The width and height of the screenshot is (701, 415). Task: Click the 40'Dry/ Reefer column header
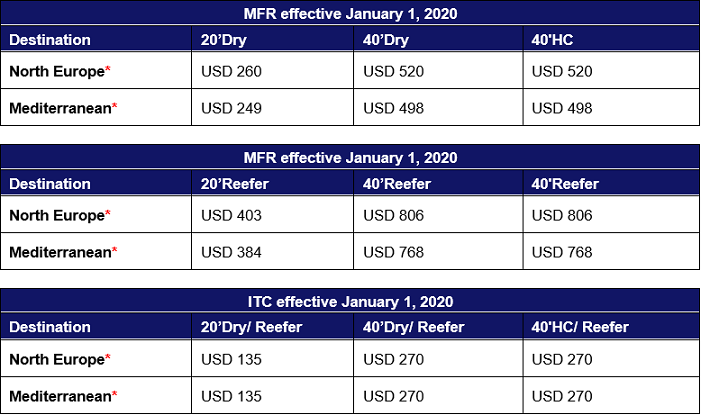coord(414,327)
